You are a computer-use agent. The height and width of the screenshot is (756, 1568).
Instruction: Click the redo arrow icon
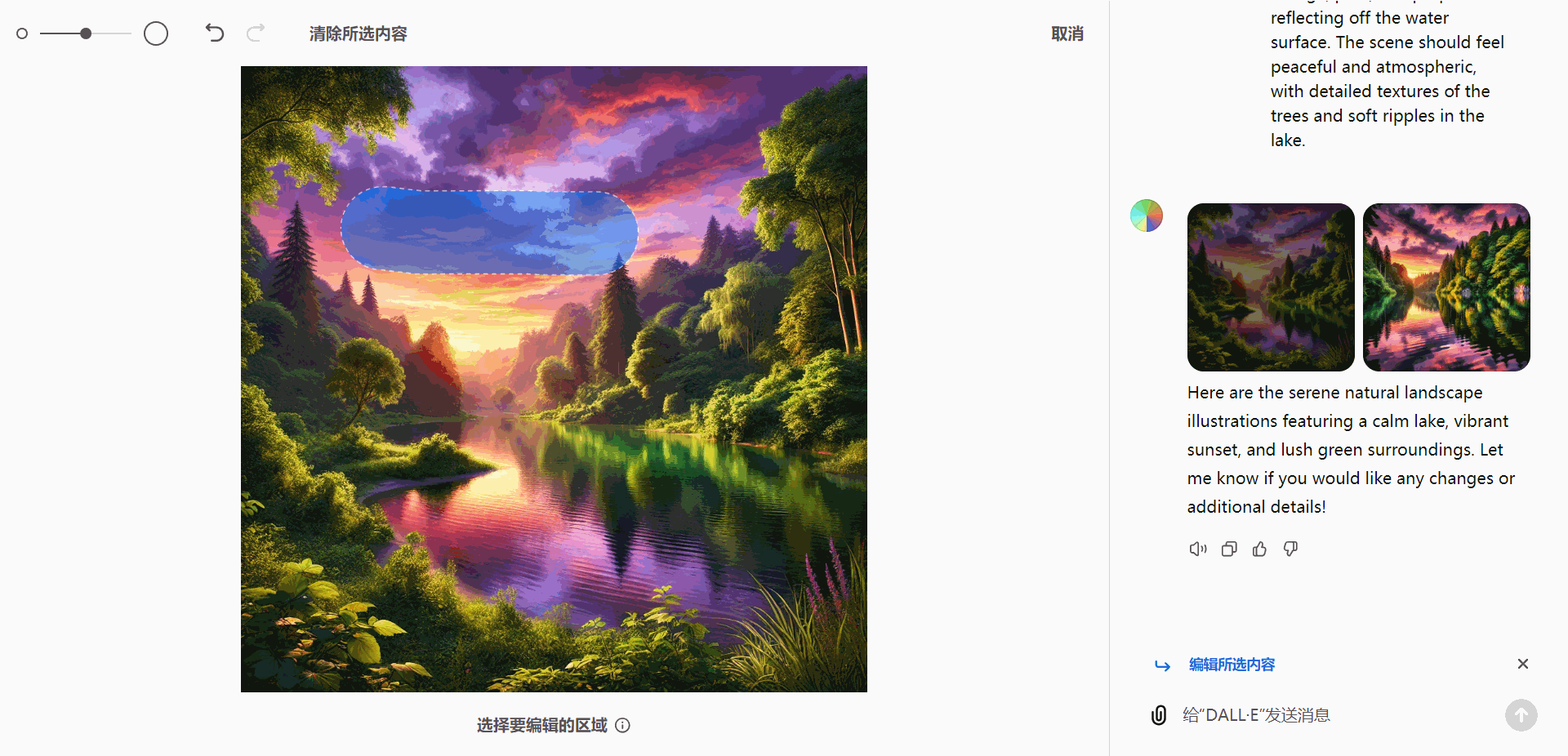pyautogui.click(x=256, y=33)
